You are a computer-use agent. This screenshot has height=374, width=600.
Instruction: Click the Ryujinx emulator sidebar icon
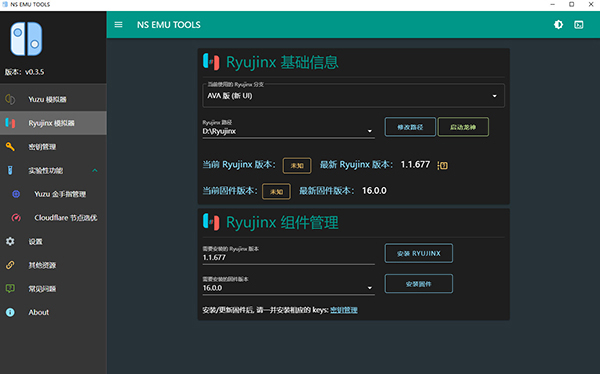click(x=10, y=123)
